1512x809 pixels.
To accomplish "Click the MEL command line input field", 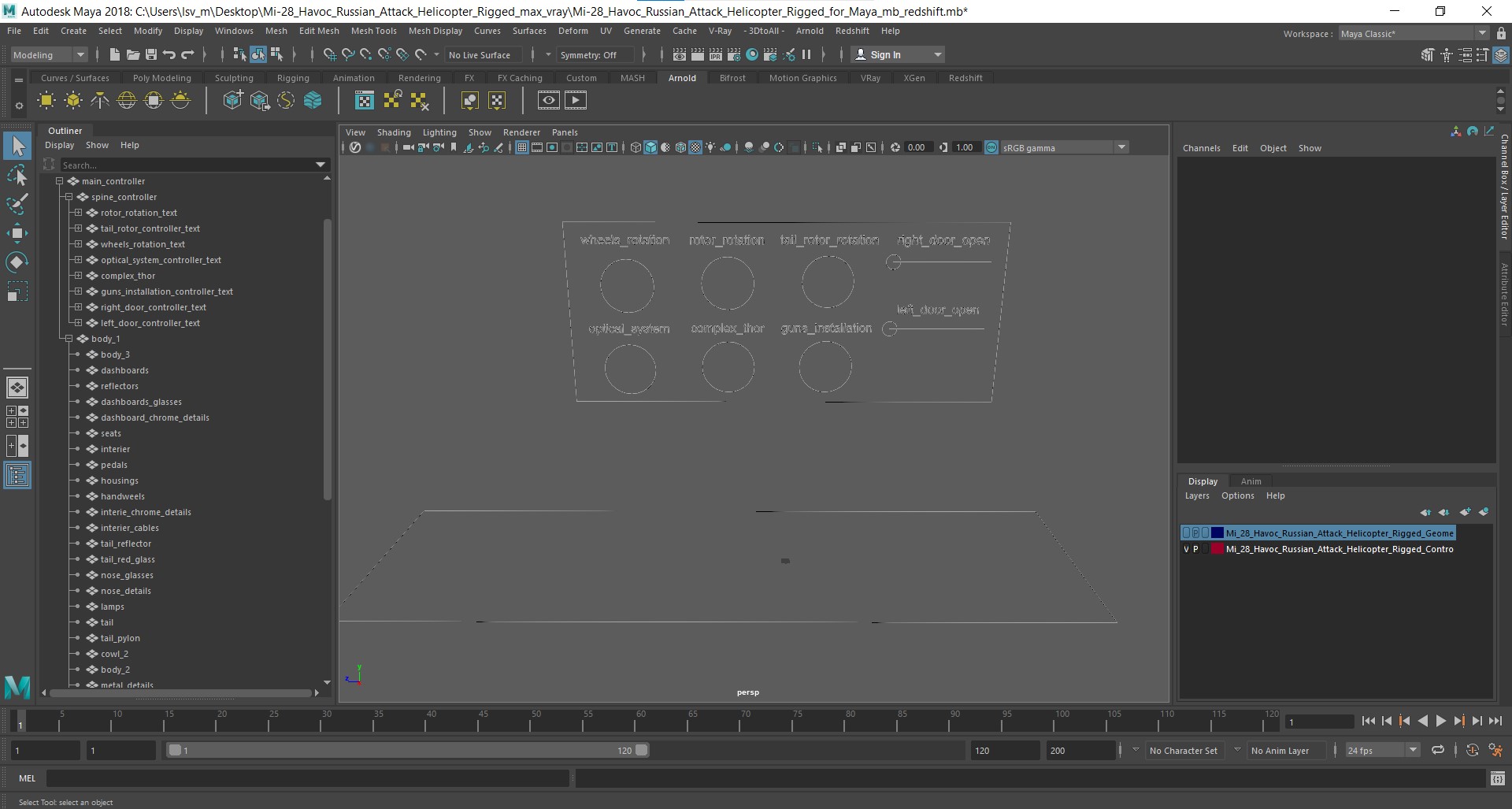I will [307, 778].
